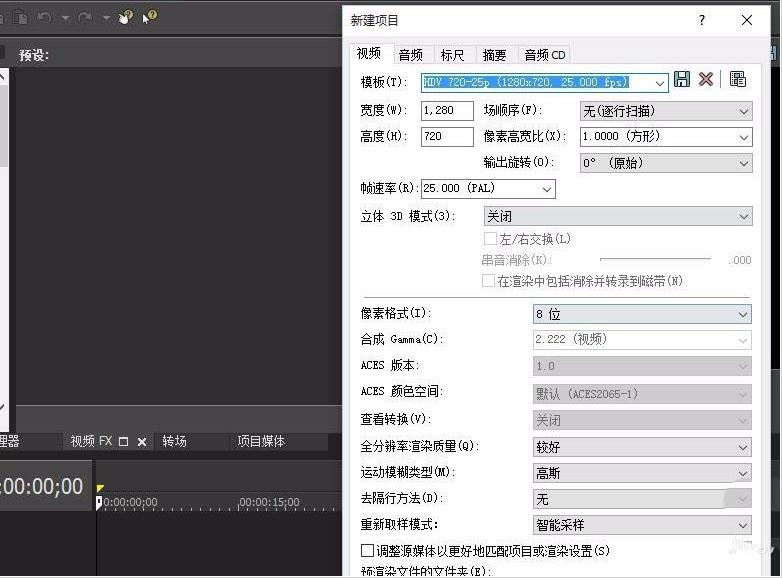Viewport: 782px width, 578px height.
Task: Expand the 帧速率 frame rate dropdown
Action: point(547,189)
